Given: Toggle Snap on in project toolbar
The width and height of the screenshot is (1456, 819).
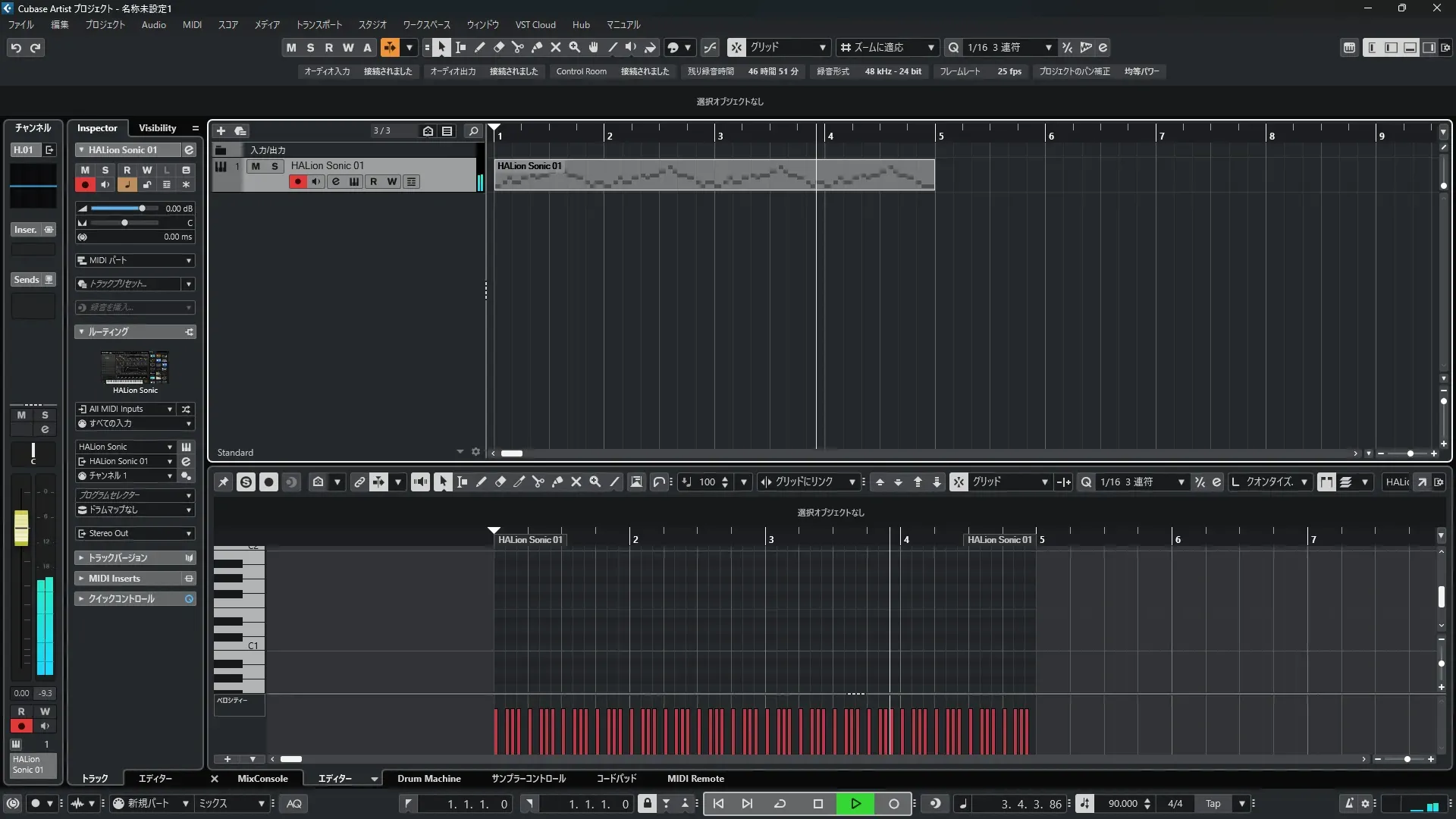Looking at the screenshot, I should click(736, 47).
